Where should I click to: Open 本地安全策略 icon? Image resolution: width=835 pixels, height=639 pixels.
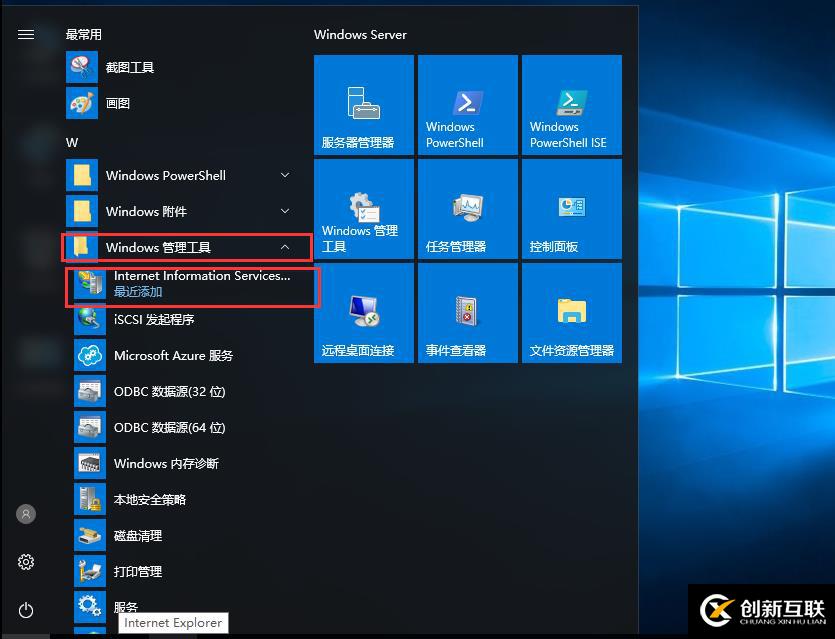point(90,499)
